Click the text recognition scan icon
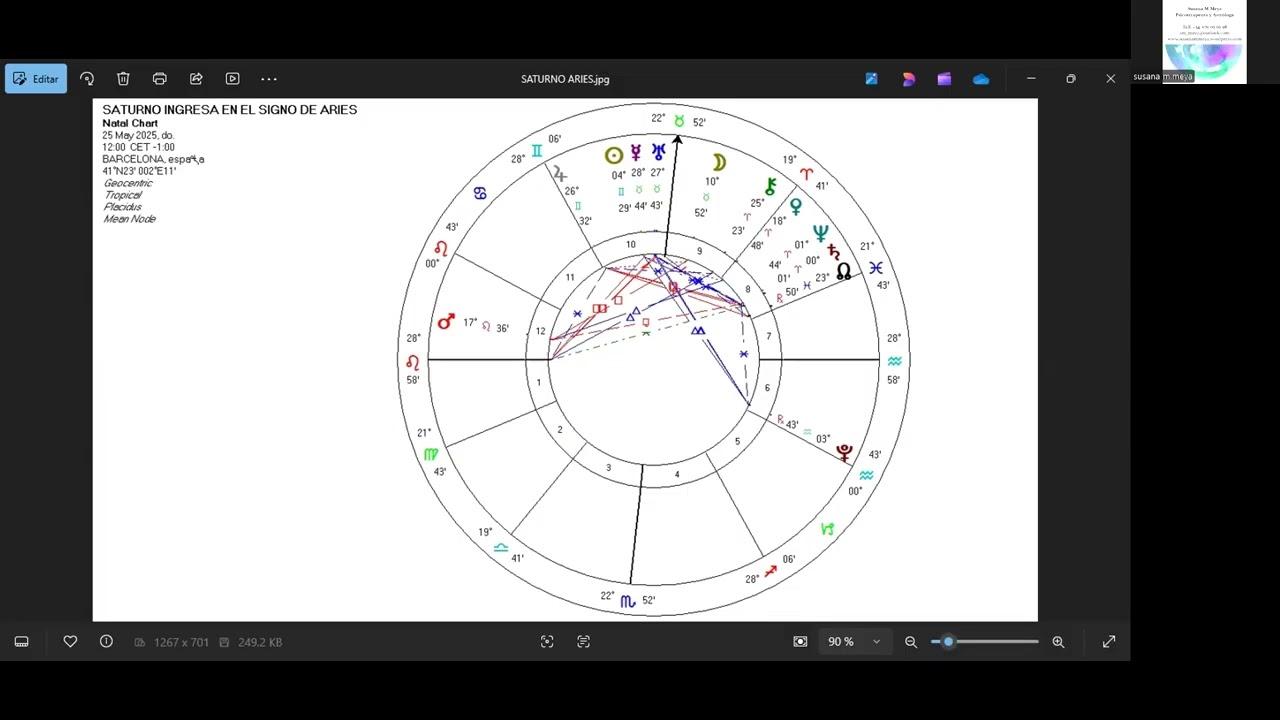This screenshot has height=720, width=1280. click(x=584, y=642)
